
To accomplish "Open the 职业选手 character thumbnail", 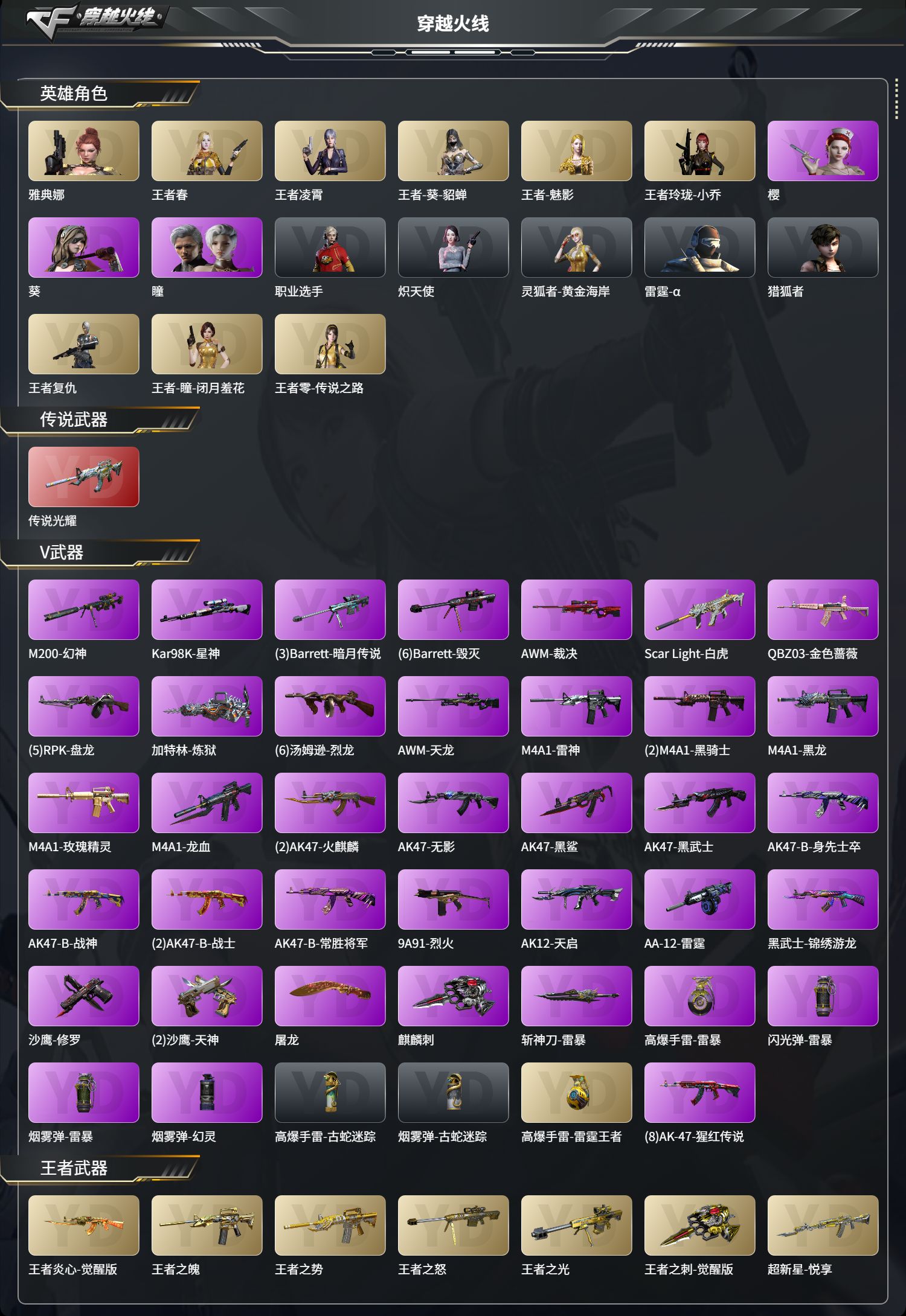I will click(x=330, y=248).
